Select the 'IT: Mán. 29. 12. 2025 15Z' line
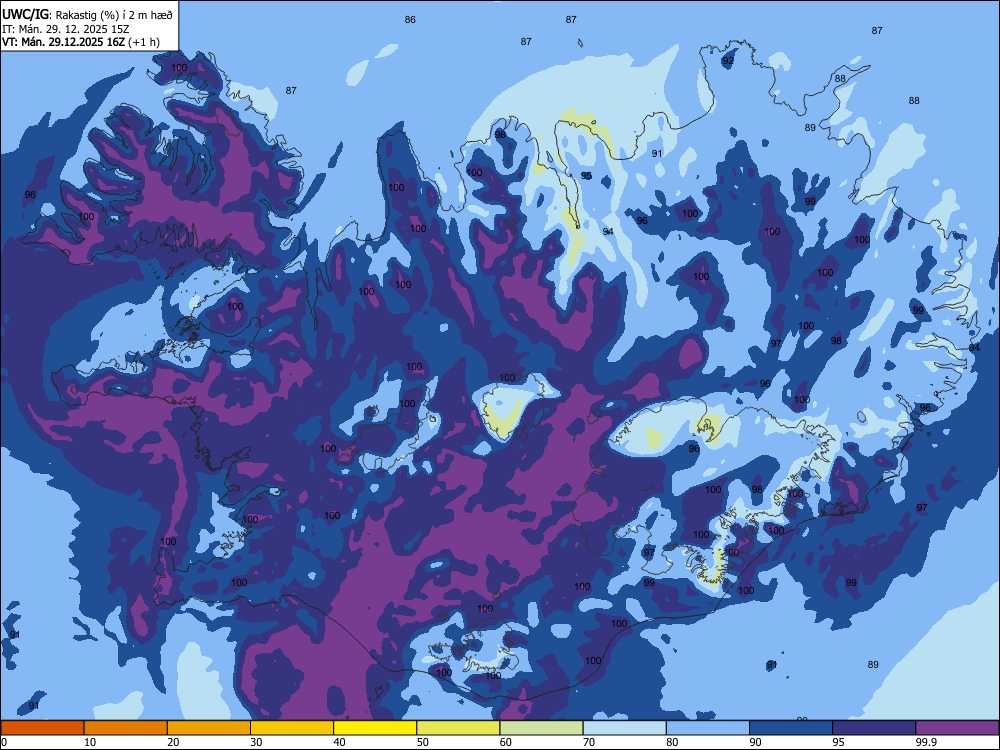This screenshot has width=1000, height=750. coord(65,29)
